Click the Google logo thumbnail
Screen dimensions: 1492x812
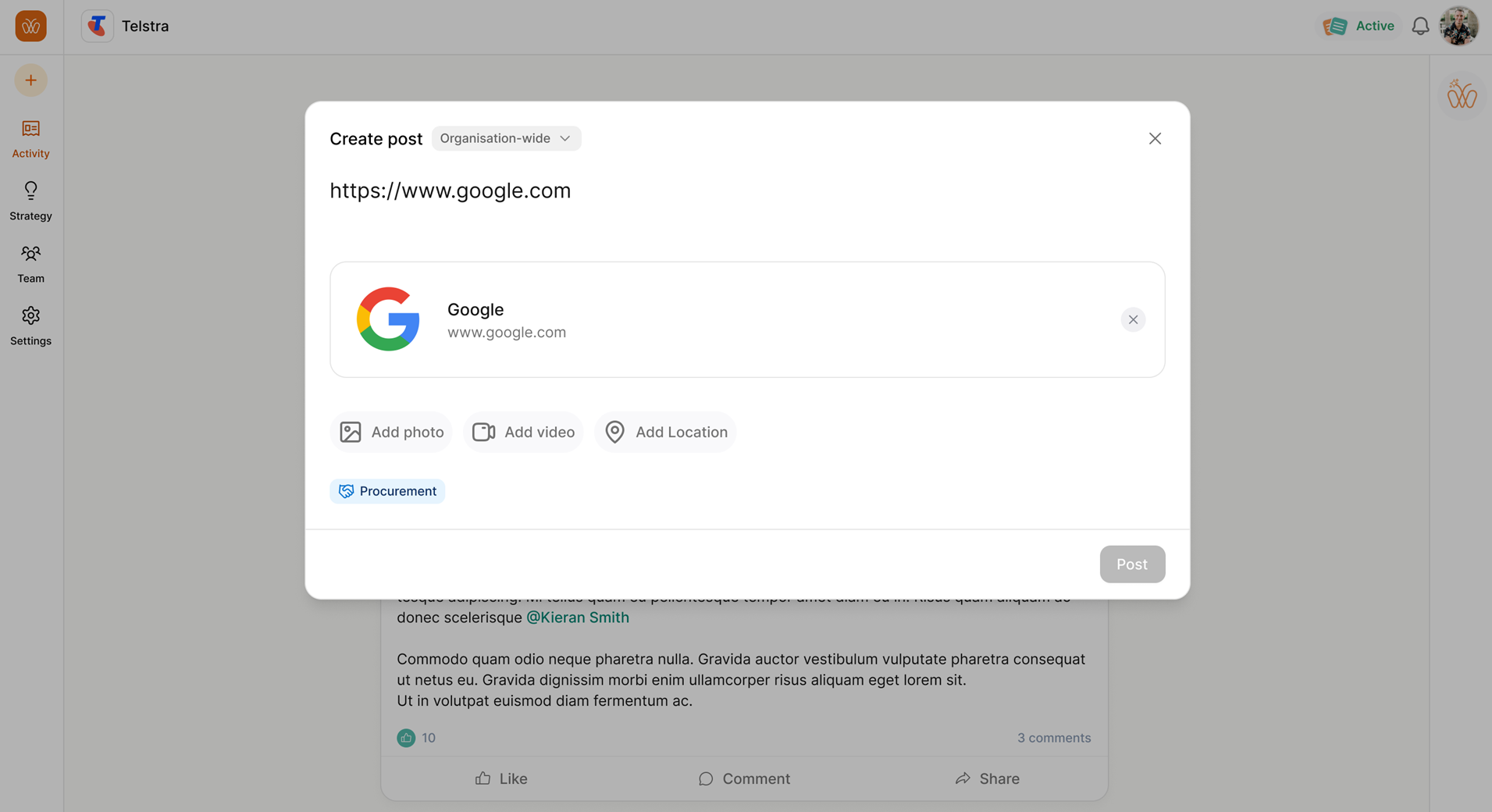point(388,319)
